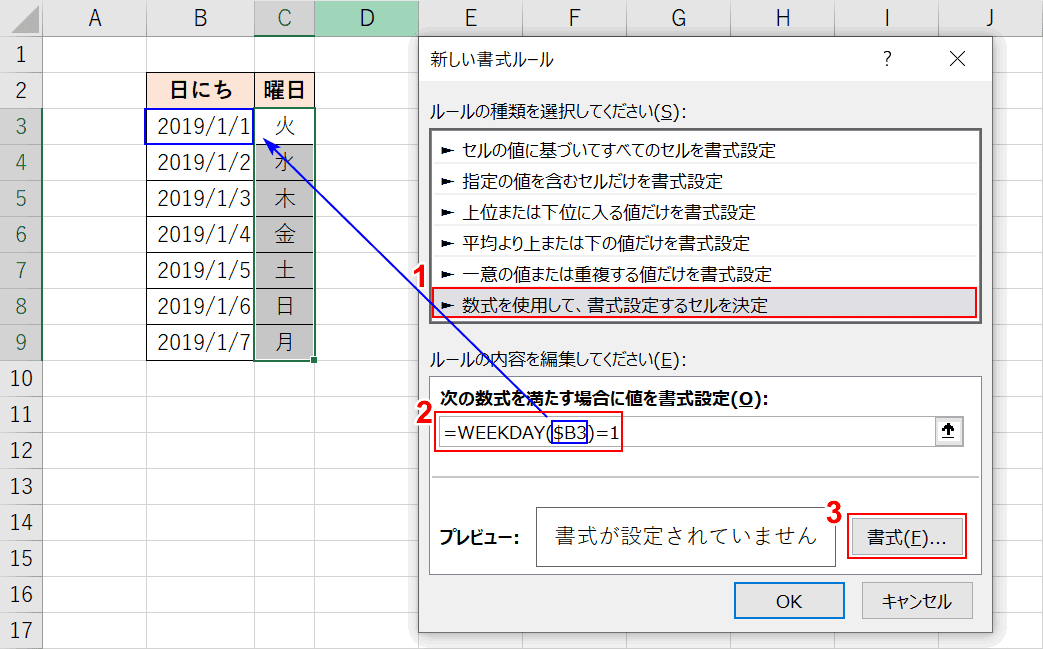
Task: Open dialog help question mark
Action: coord(887,59)
